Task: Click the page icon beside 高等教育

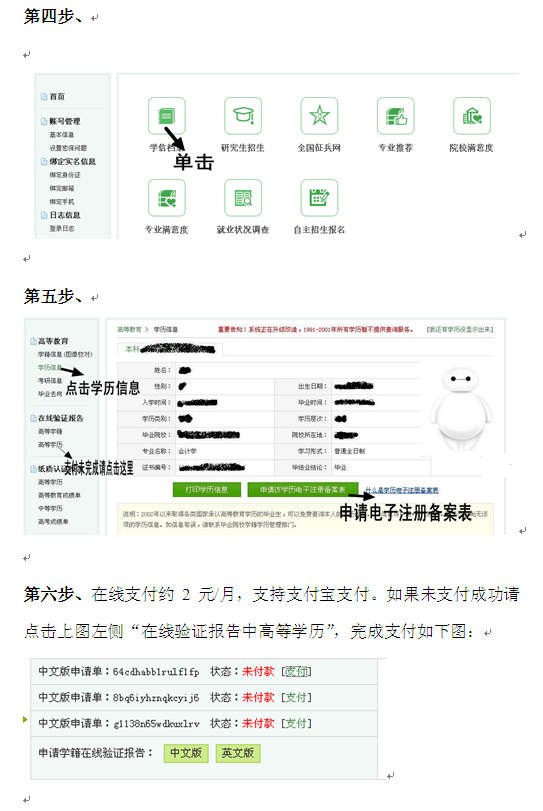Action: point(33,341)
